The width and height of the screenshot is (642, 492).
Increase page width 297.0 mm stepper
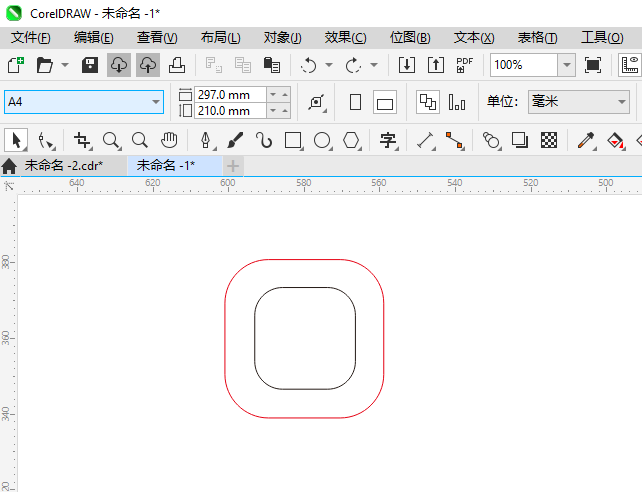[x=285, y=95]
